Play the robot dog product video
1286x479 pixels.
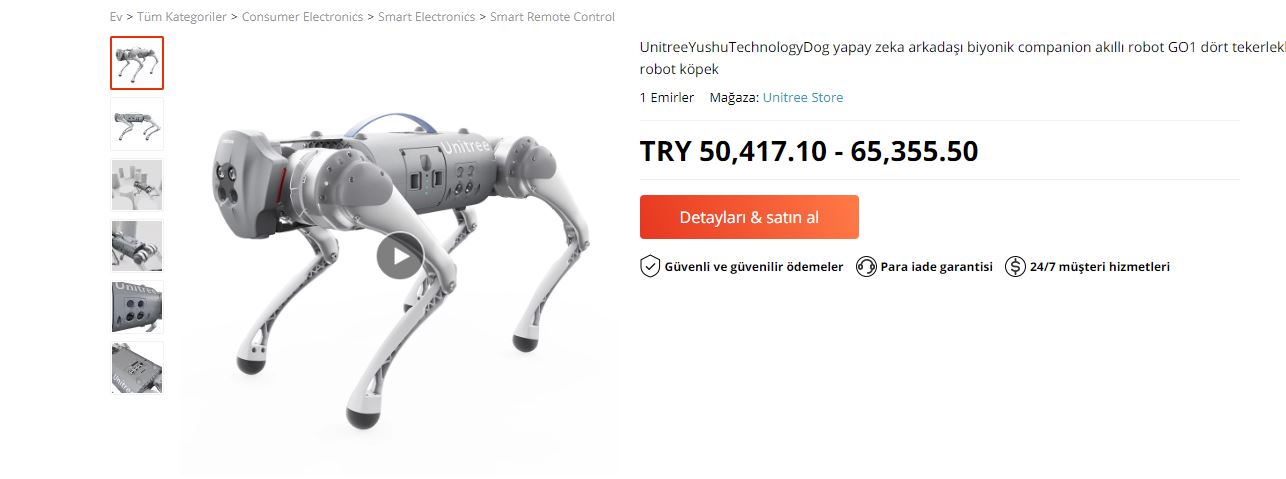pos(400,256)
